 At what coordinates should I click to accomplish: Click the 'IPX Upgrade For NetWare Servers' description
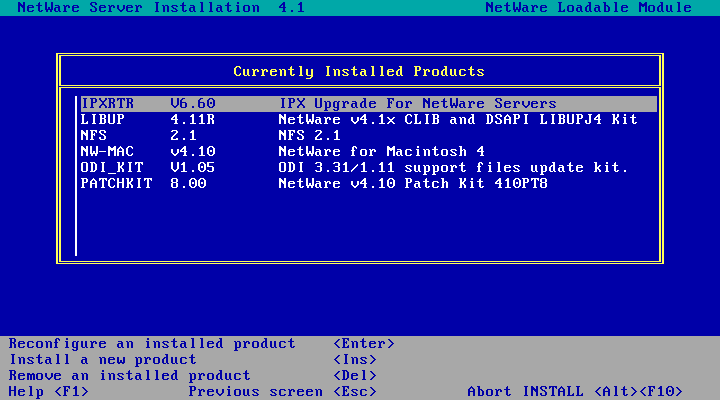pyautogui.click(x=418, y=104)
